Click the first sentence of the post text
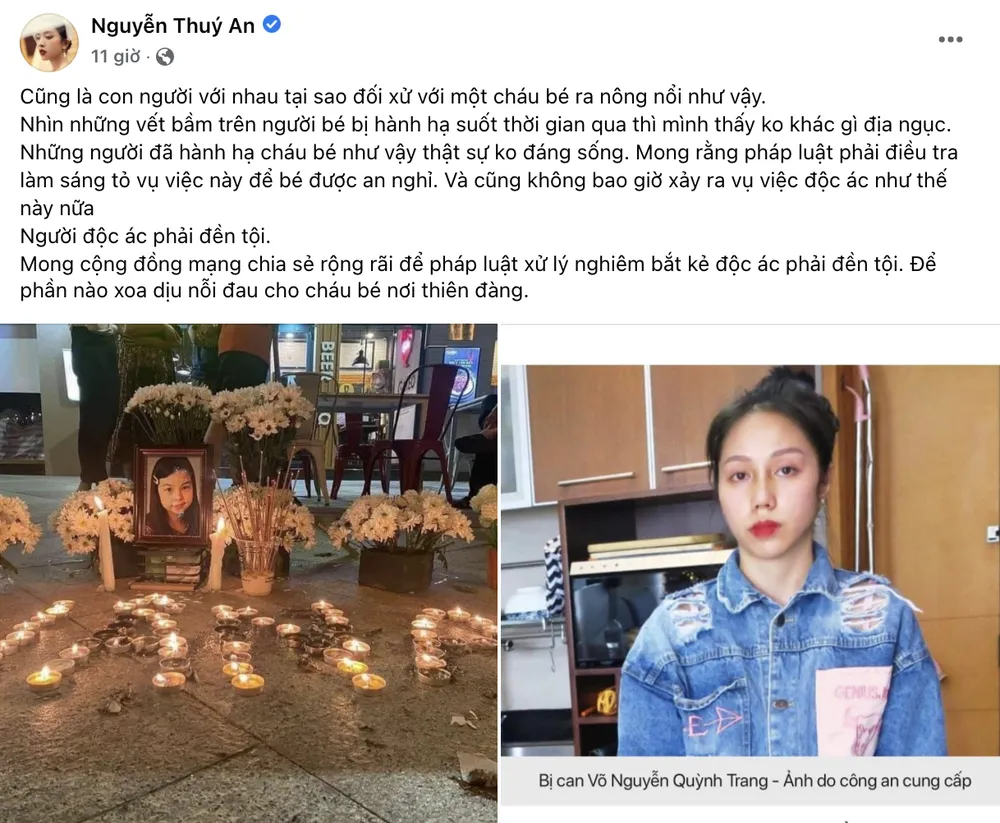 pos(393,97)
